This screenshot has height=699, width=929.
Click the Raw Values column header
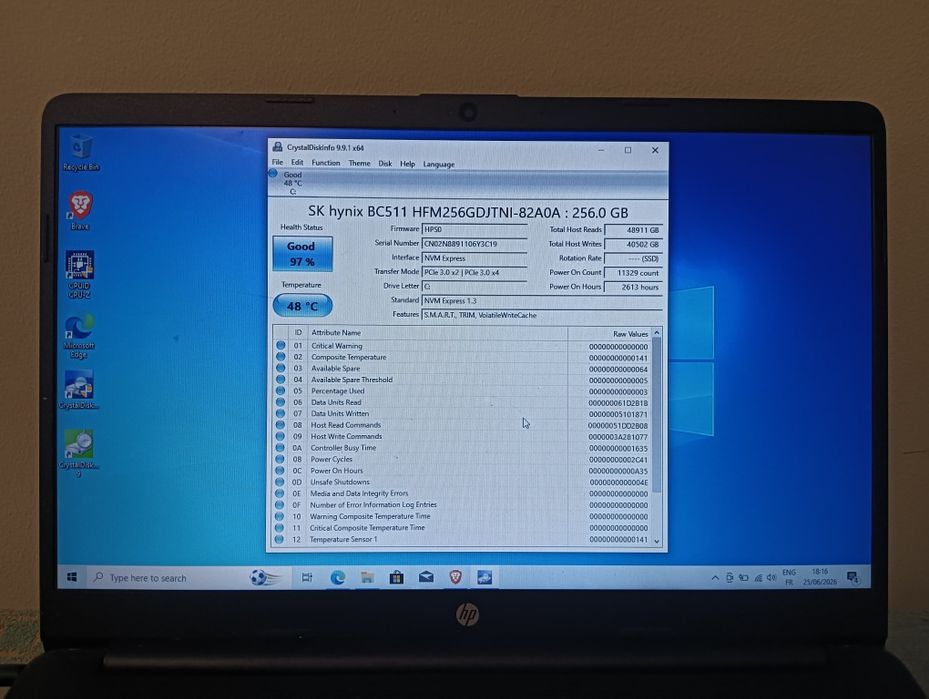click(609, 334)
